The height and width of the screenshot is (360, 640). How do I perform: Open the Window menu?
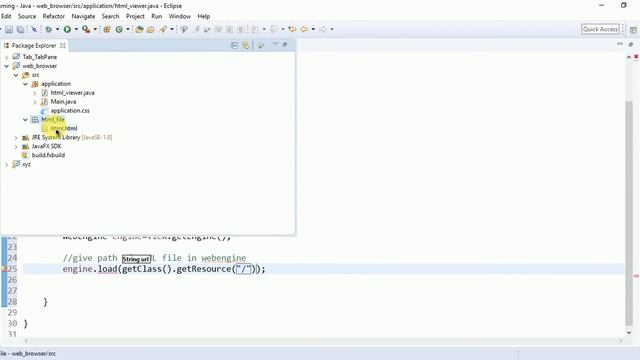click(x=180, y=16)
